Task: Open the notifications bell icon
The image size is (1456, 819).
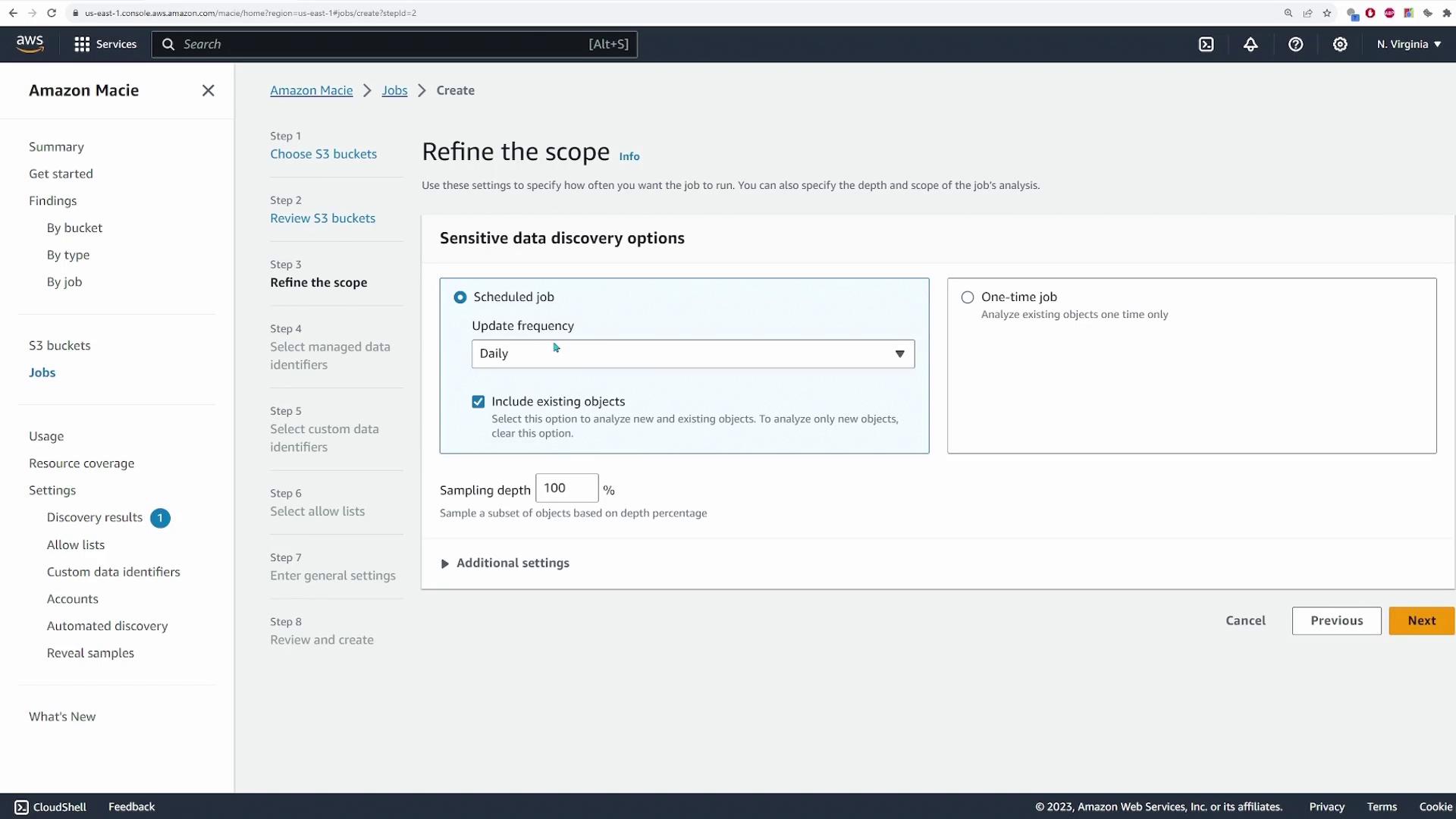Action: [x=1250, y=44]
